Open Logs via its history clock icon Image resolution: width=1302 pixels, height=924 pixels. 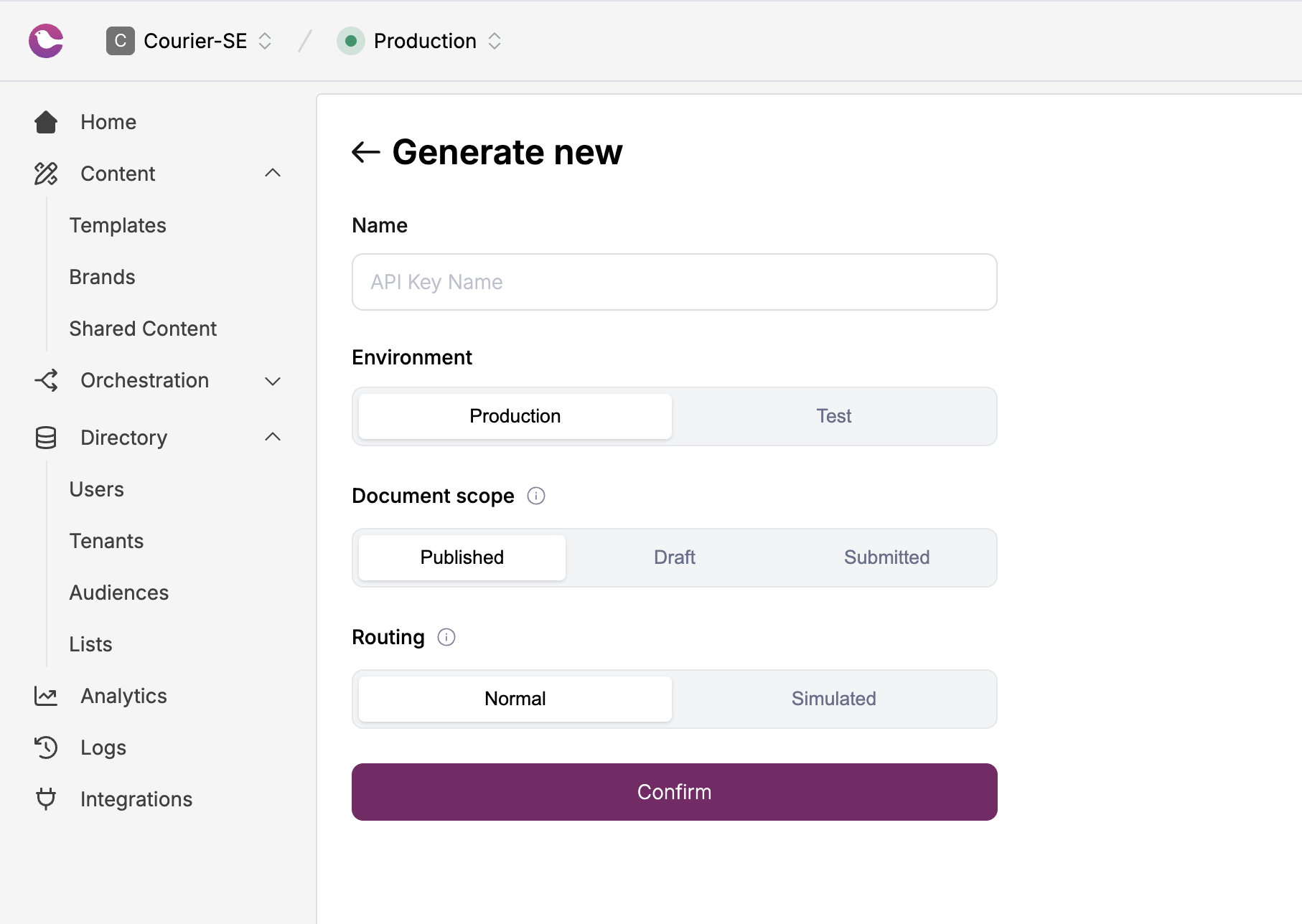click(x=45, y=748)
